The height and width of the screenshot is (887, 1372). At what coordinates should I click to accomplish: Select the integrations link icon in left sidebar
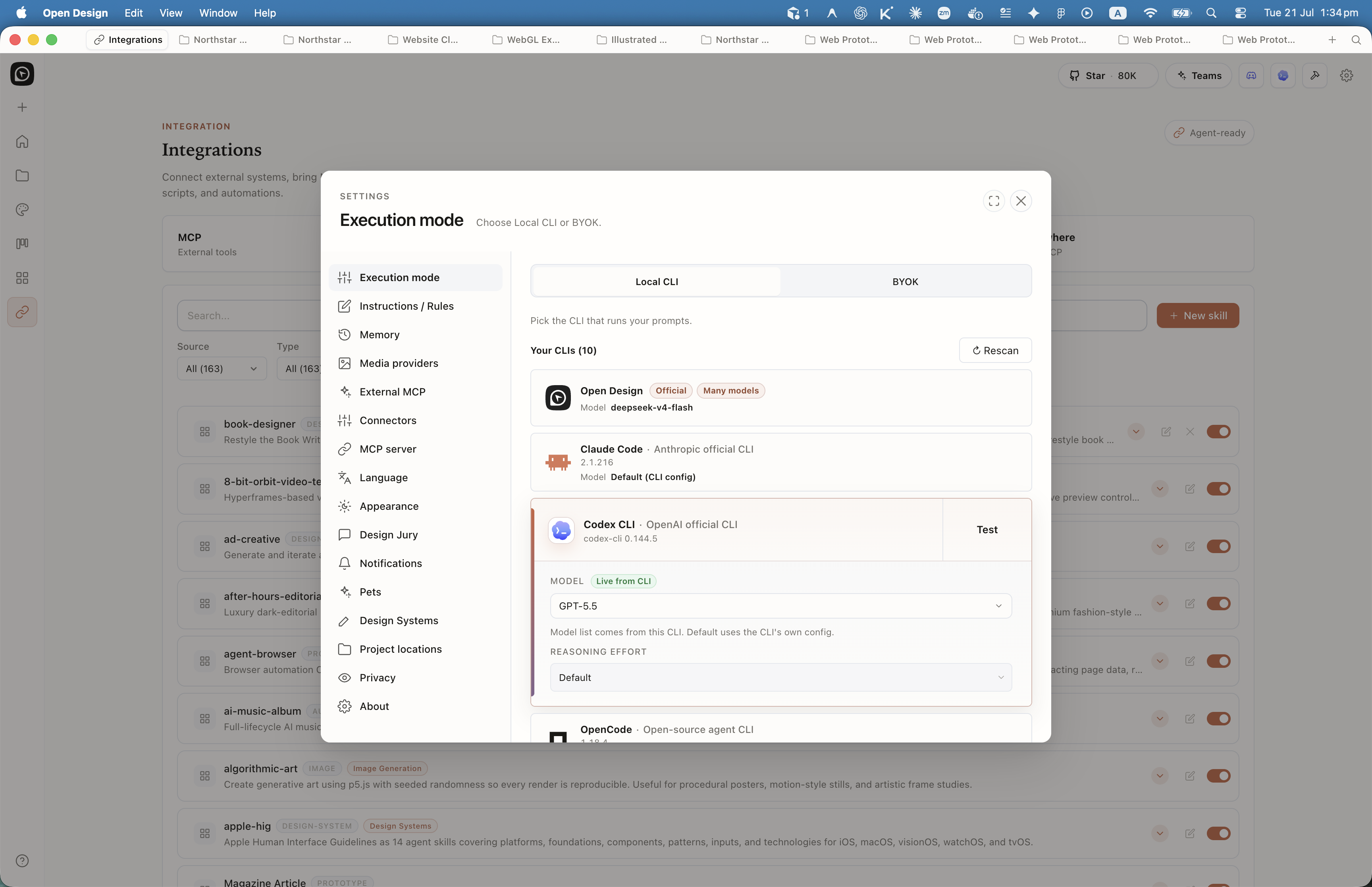pyautogui.click(x=22, y=312)
